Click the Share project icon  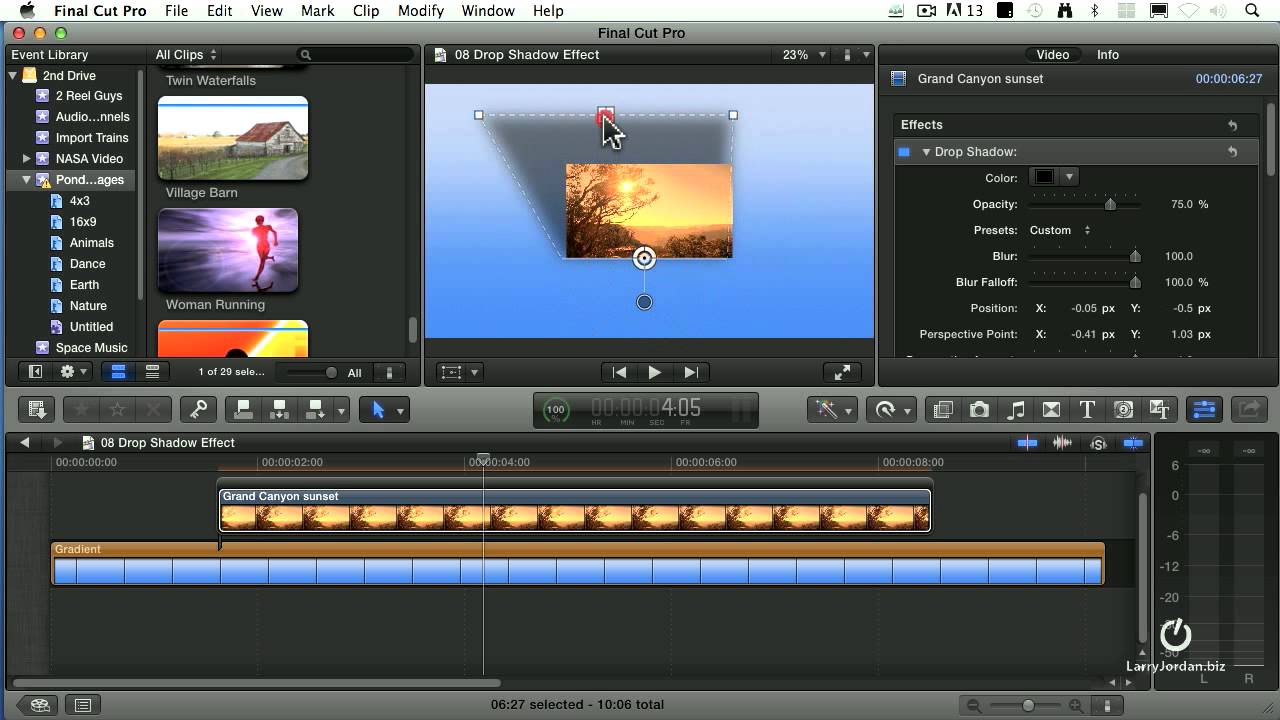click(1249, 409)
